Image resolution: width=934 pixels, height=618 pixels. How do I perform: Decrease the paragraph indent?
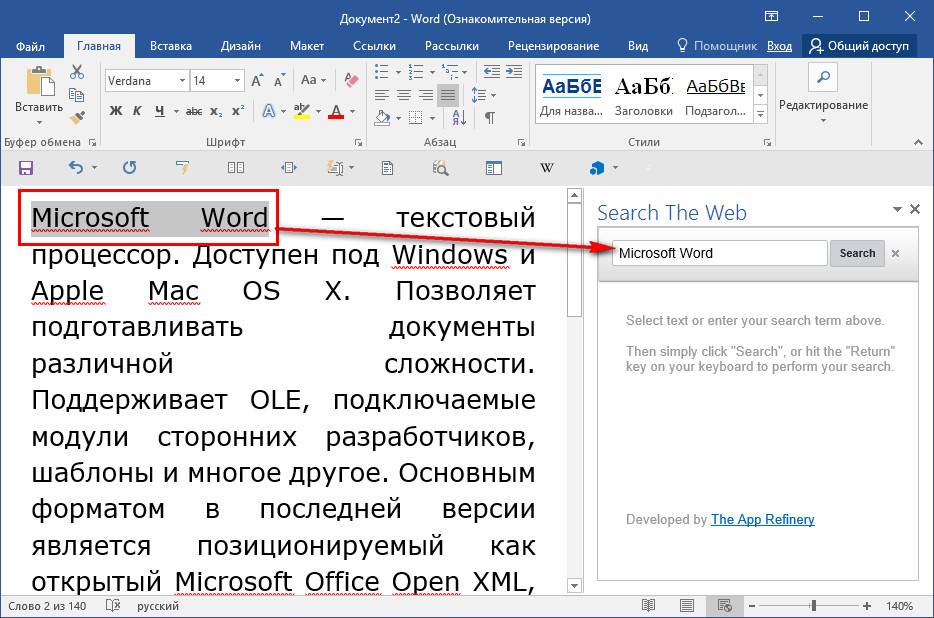pos(491,72)
